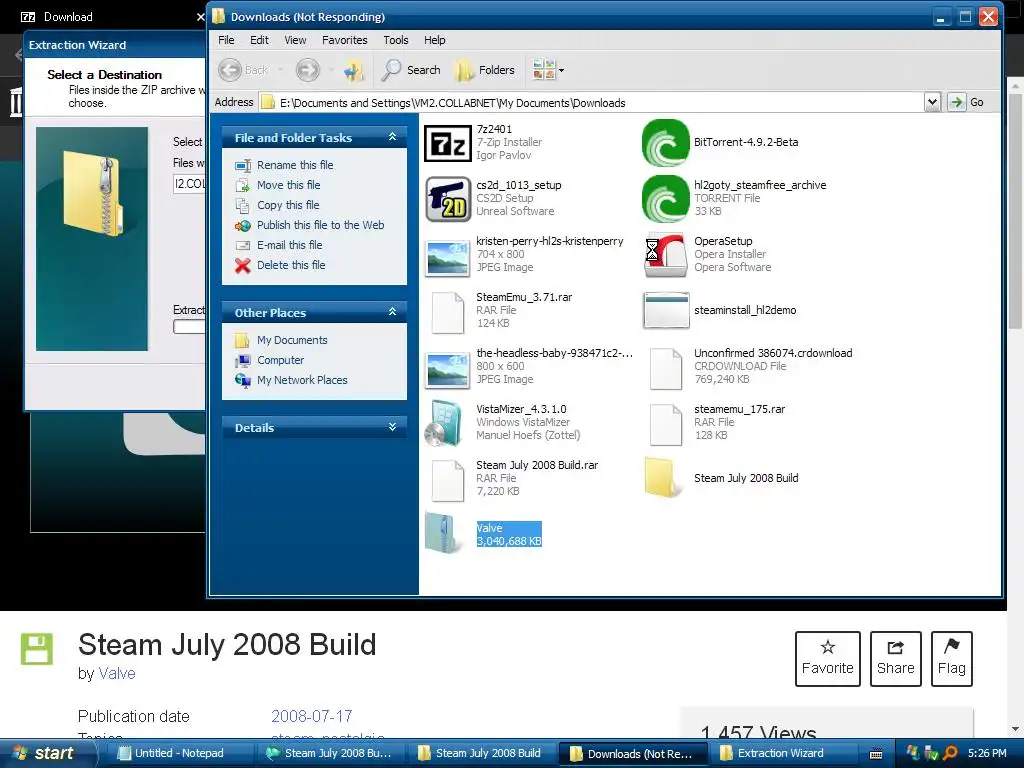Click the Favorite button on webpage
Image resolution: width=1024 pixels, height=768 pixels.
click(x=827, y=658)
